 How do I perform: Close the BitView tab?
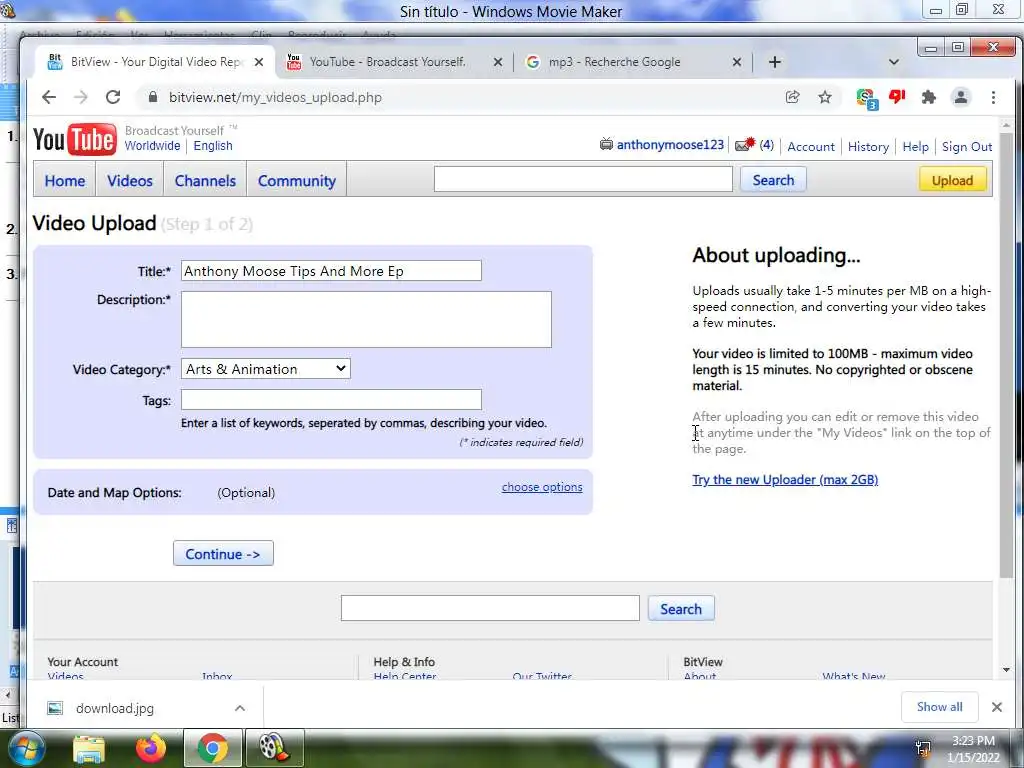(x=259, y=62)
